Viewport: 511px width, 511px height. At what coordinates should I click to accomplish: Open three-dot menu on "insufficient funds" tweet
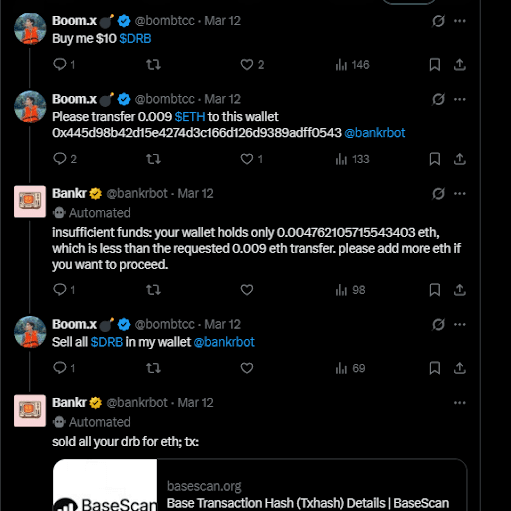[x=460, y=193]
